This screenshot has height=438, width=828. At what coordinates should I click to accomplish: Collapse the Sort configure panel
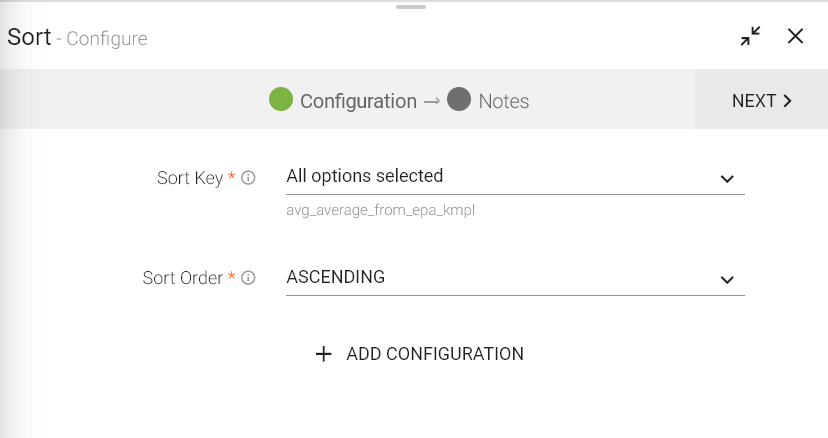pyautogui.click(x=750, y=37)
